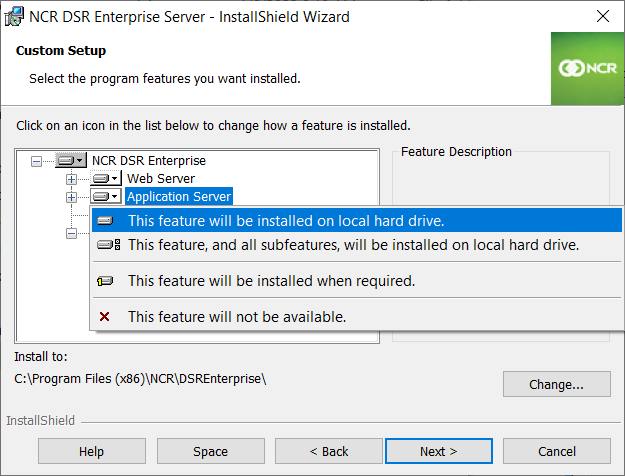Pick 'This feature will be installed on local hard drive'
The image size is (625, 476).
point(285,221)
